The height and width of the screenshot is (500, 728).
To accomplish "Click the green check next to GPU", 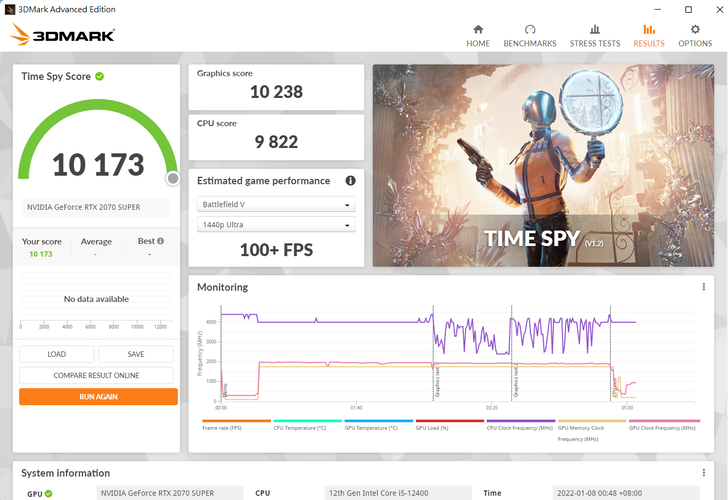I will click(49, 494).
